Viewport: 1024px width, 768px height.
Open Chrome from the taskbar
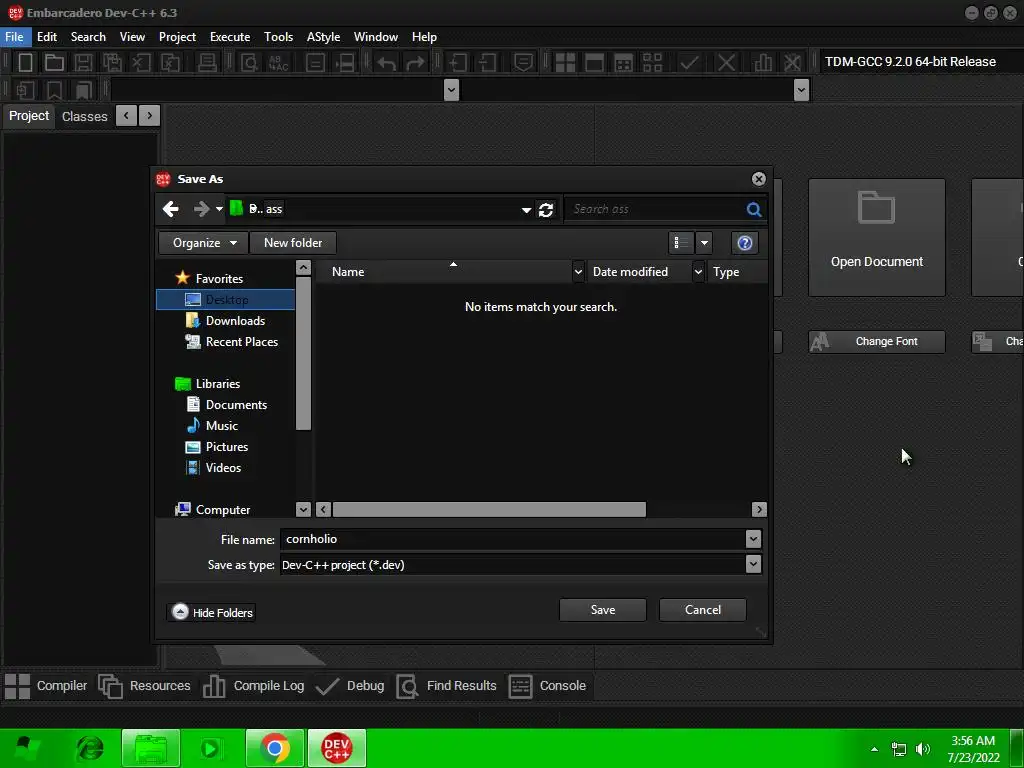click(x=275, y=748)
